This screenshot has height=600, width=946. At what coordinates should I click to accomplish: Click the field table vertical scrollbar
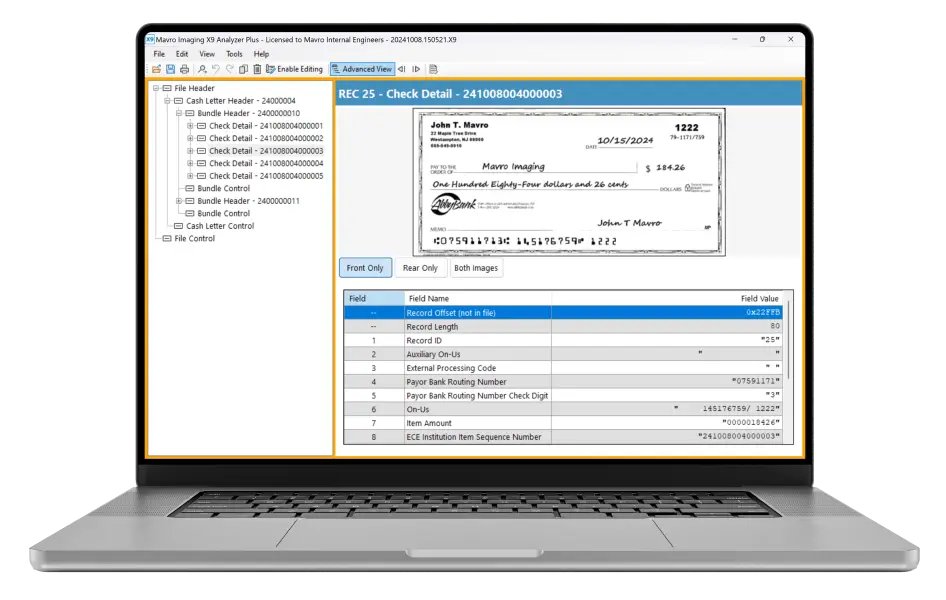[789, 340]
